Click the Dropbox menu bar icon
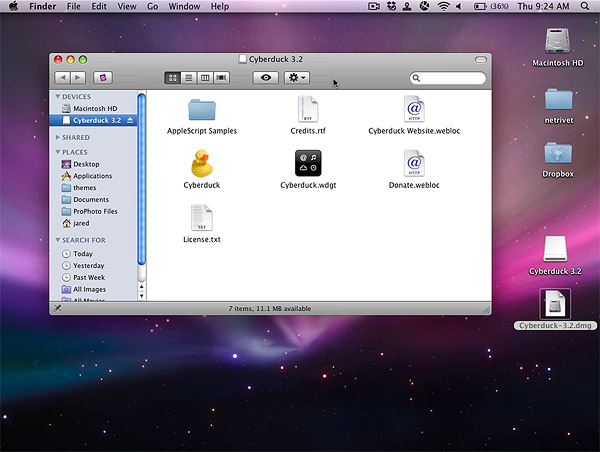Image resolution: width=600 pixels, height=452 pixels. coord(391,6)
